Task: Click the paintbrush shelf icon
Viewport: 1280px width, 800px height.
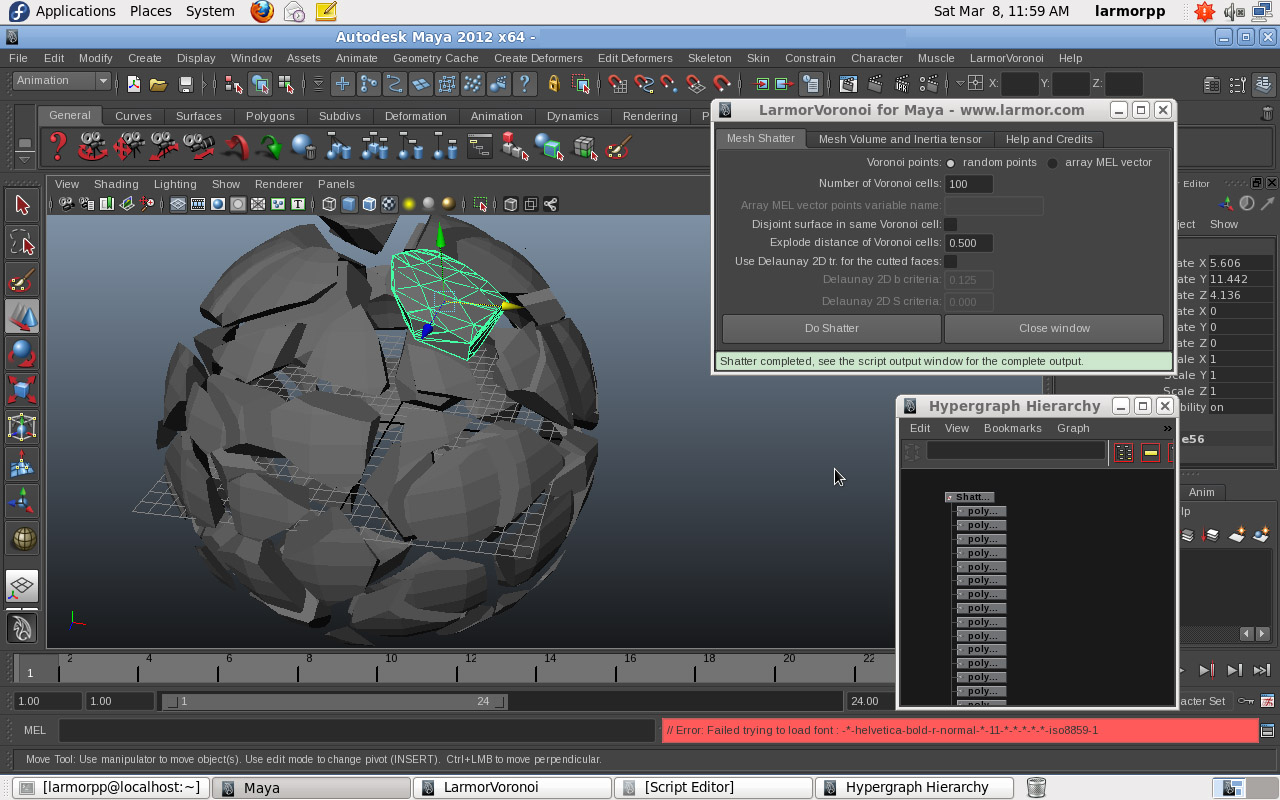Action: click(x=618, y=148)
